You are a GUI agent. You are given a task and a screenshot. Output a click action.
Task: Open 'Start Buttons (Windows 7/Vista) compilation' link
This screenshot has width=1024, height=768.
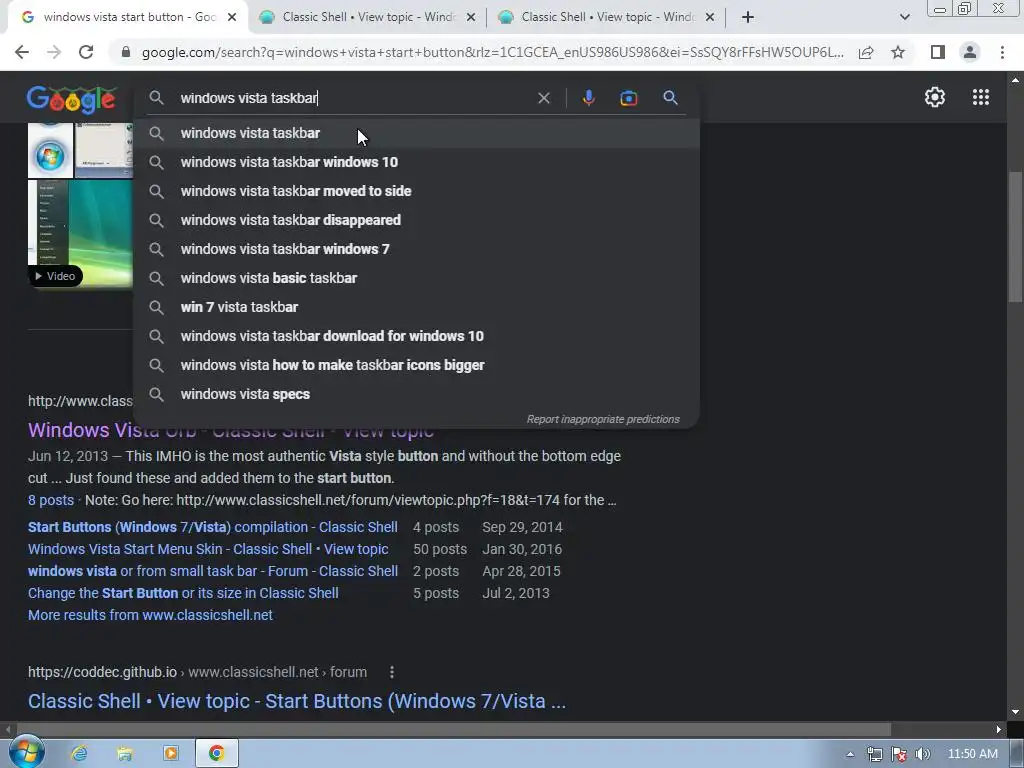(212, 527)
